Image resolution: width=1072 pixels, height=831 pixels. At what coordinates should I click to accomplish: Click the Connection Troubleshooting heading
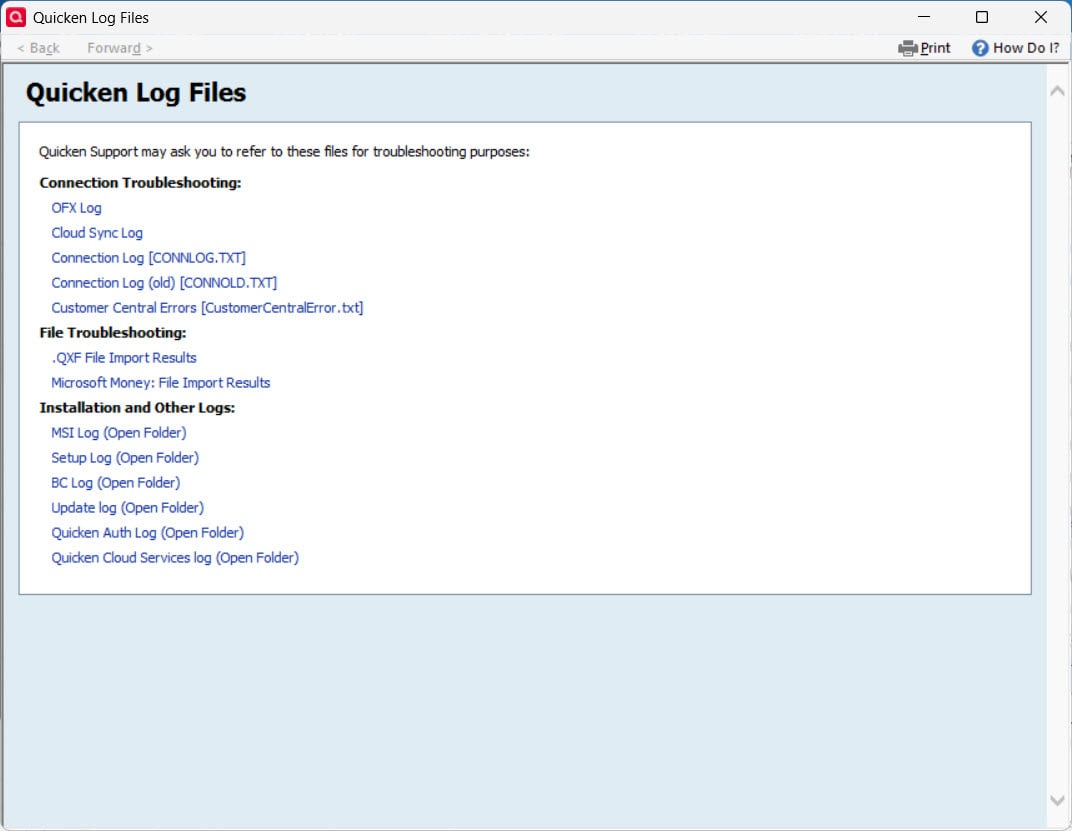tap(140, 183)
